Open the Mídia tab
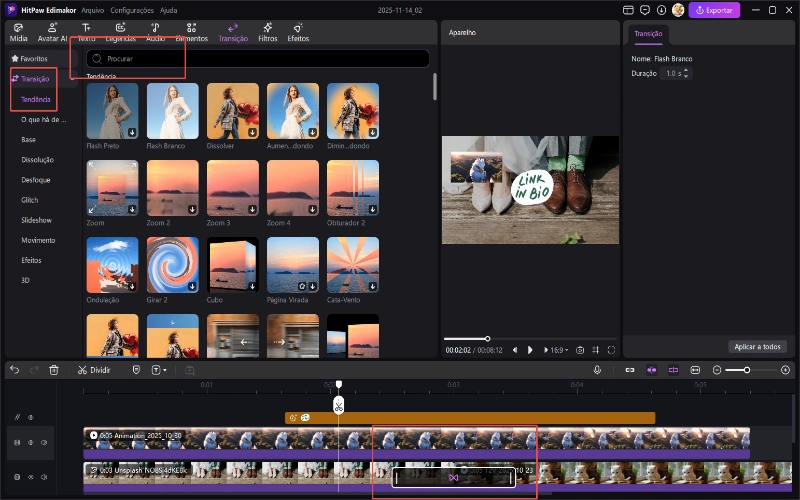 [x=18, y=32]
